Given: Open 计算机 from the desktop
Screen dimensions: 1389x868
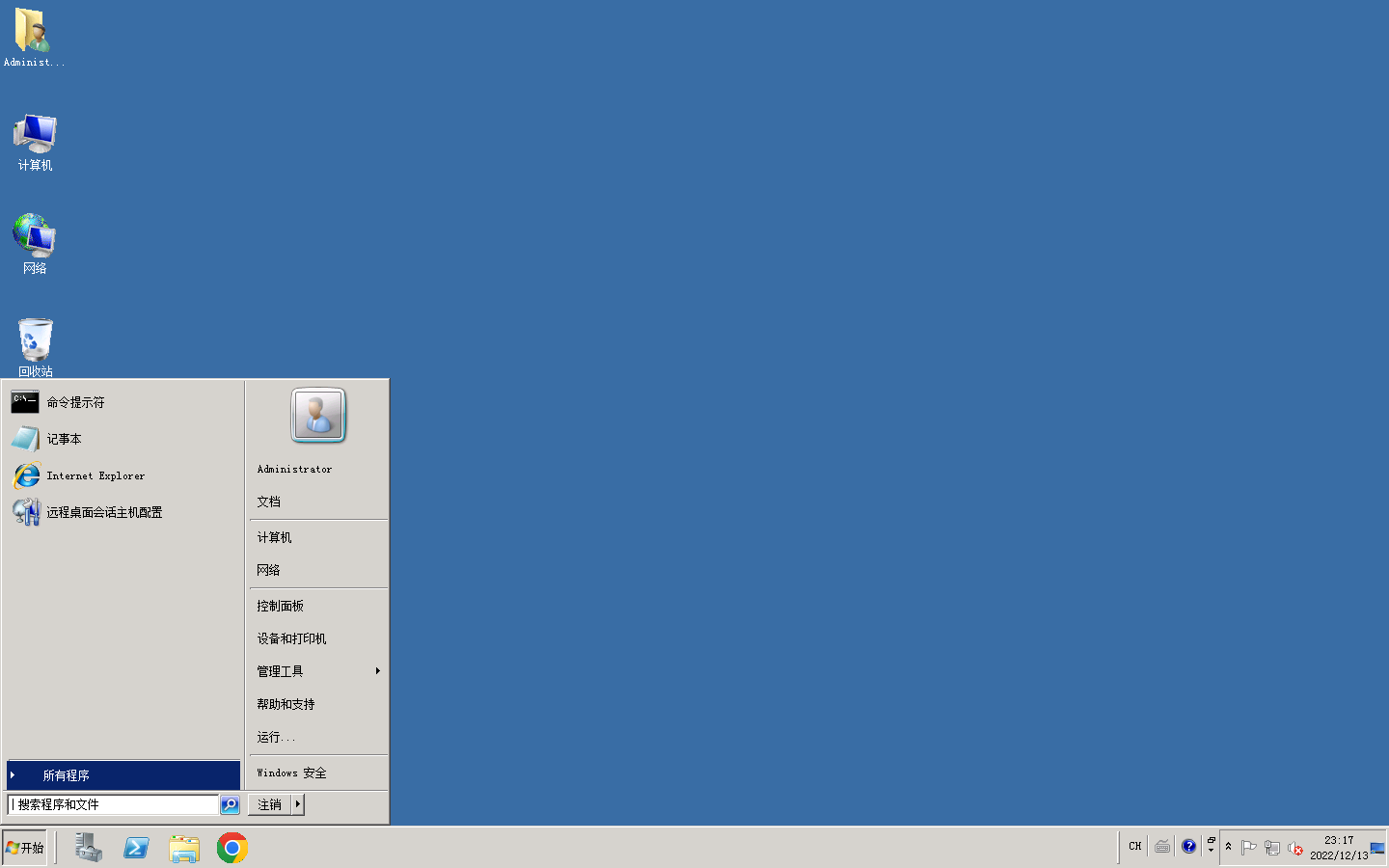Looking at the screenshot, I should (x=35, y=140).
